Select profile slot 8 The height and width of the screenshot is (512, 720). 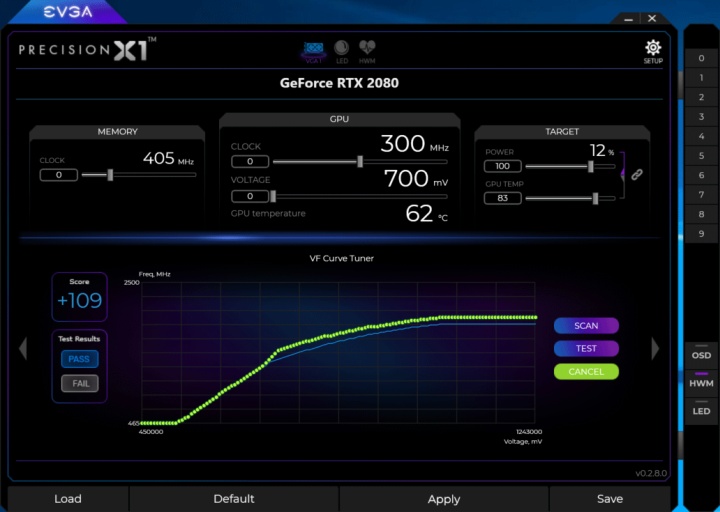pyautogui.click(x=701, y=214)
